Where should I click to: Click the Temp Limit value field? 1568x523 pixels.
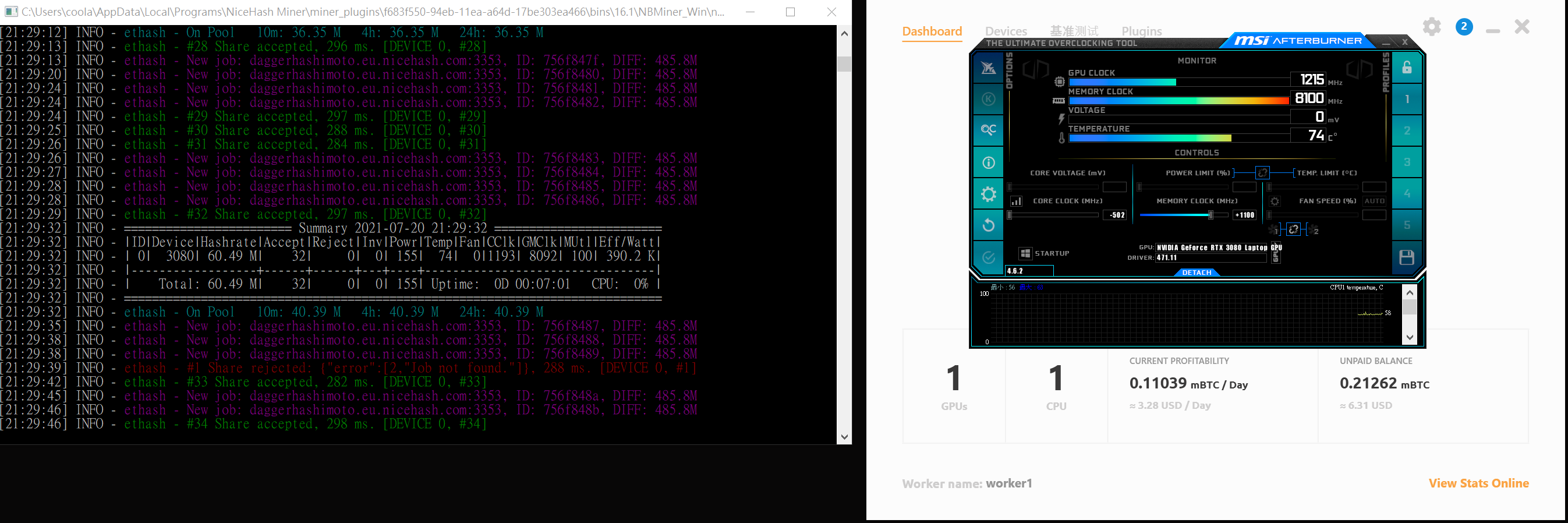pyautogui.click(x=1374, y=187)
